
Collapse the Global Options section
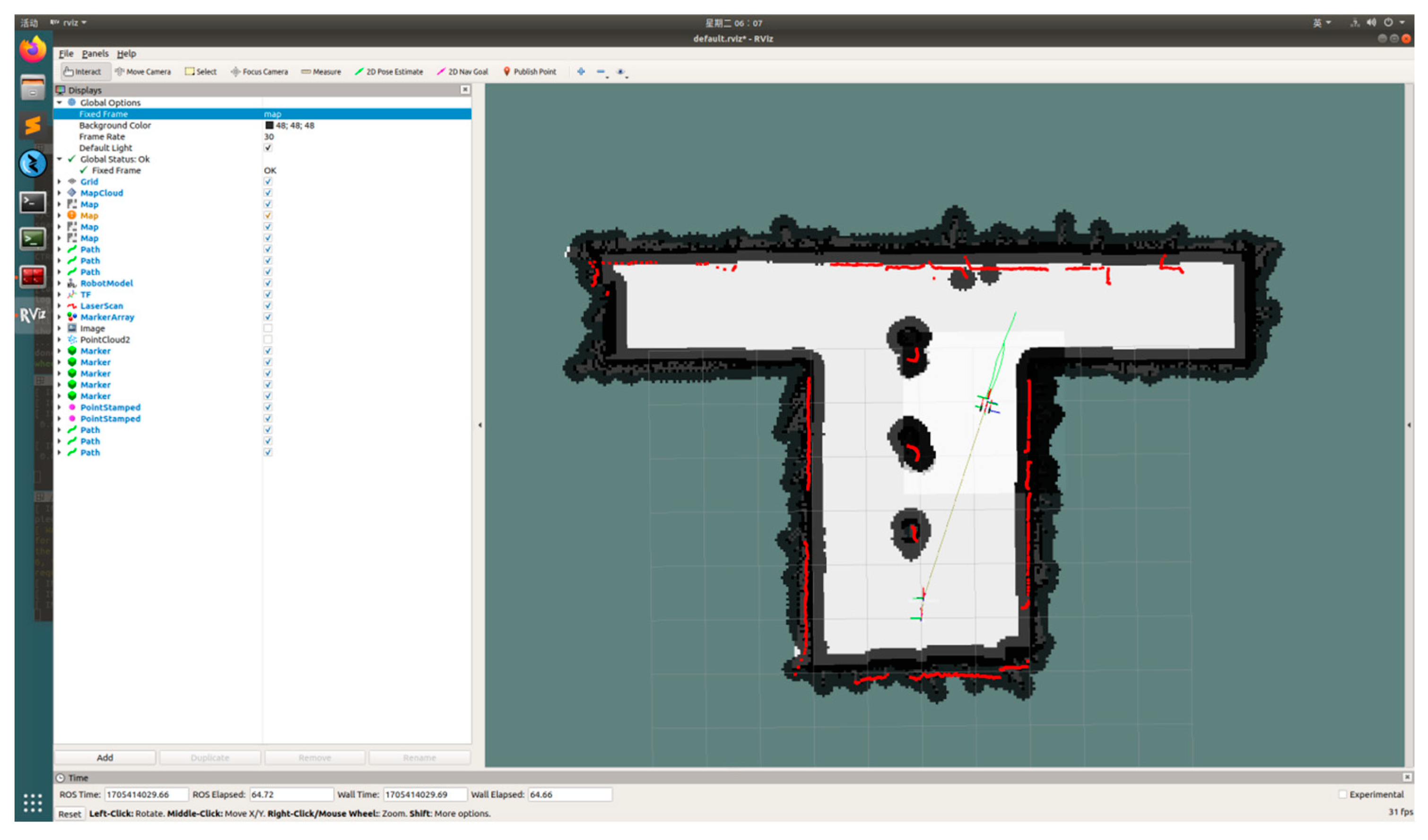60,103
